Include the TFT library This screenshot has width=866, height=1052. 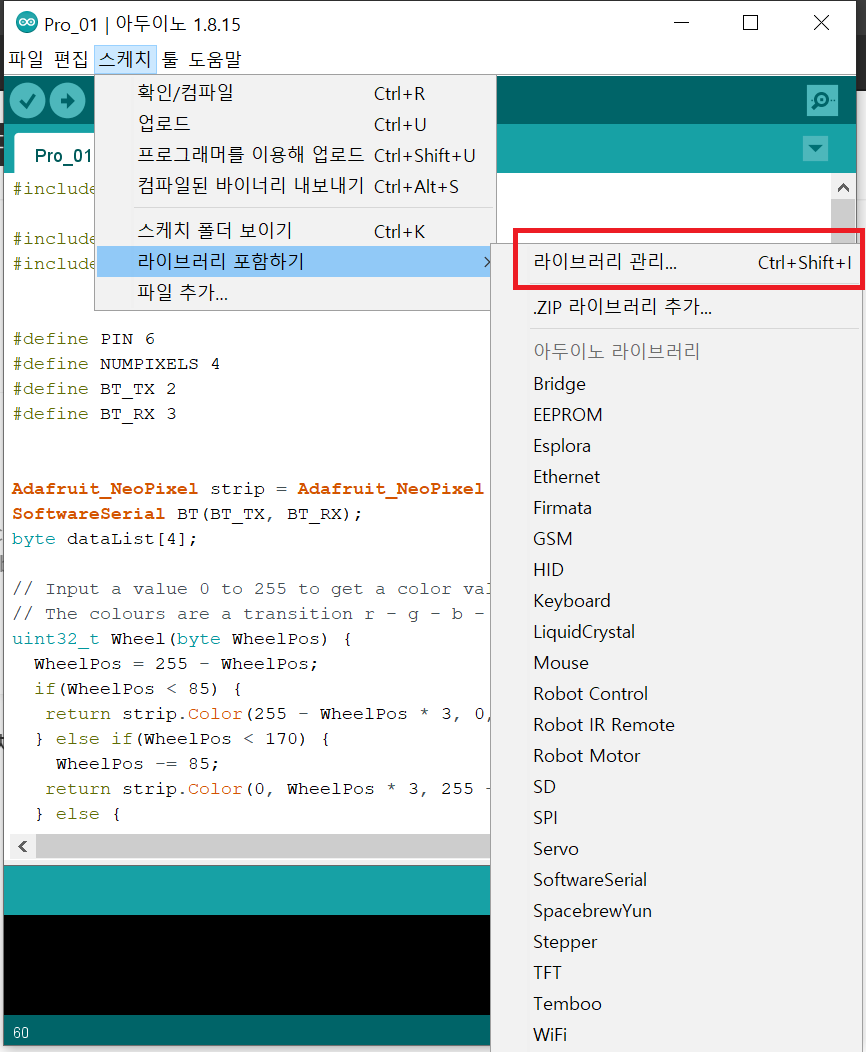(x=678, y=973)
